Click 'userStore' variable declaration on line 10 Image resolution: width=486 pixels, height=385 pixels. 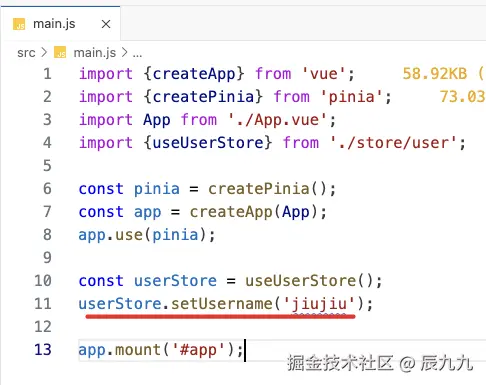click(175, 281)
